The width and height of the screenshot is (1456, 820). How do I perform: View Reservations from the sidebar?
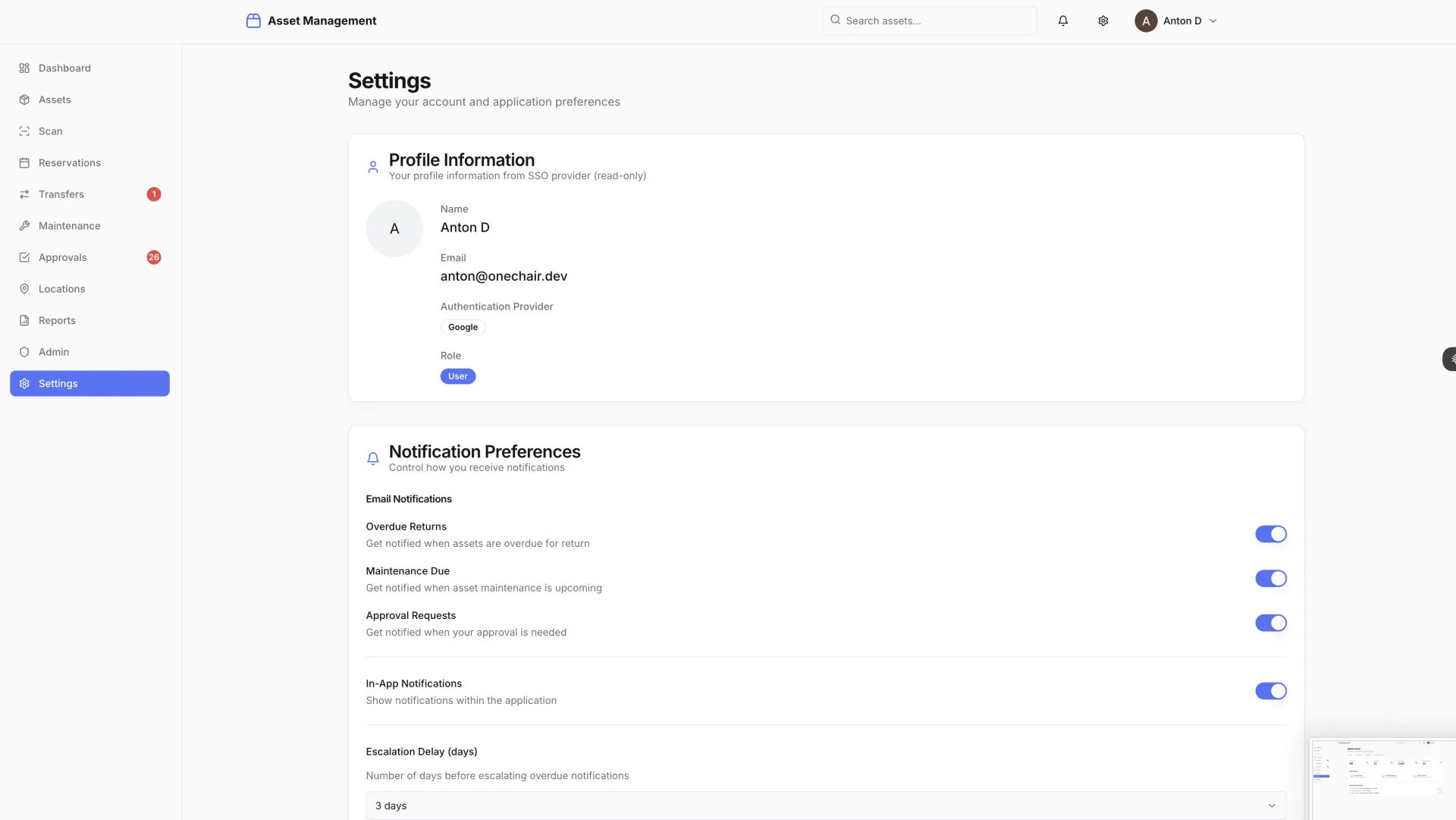click(x=70, y=162)
